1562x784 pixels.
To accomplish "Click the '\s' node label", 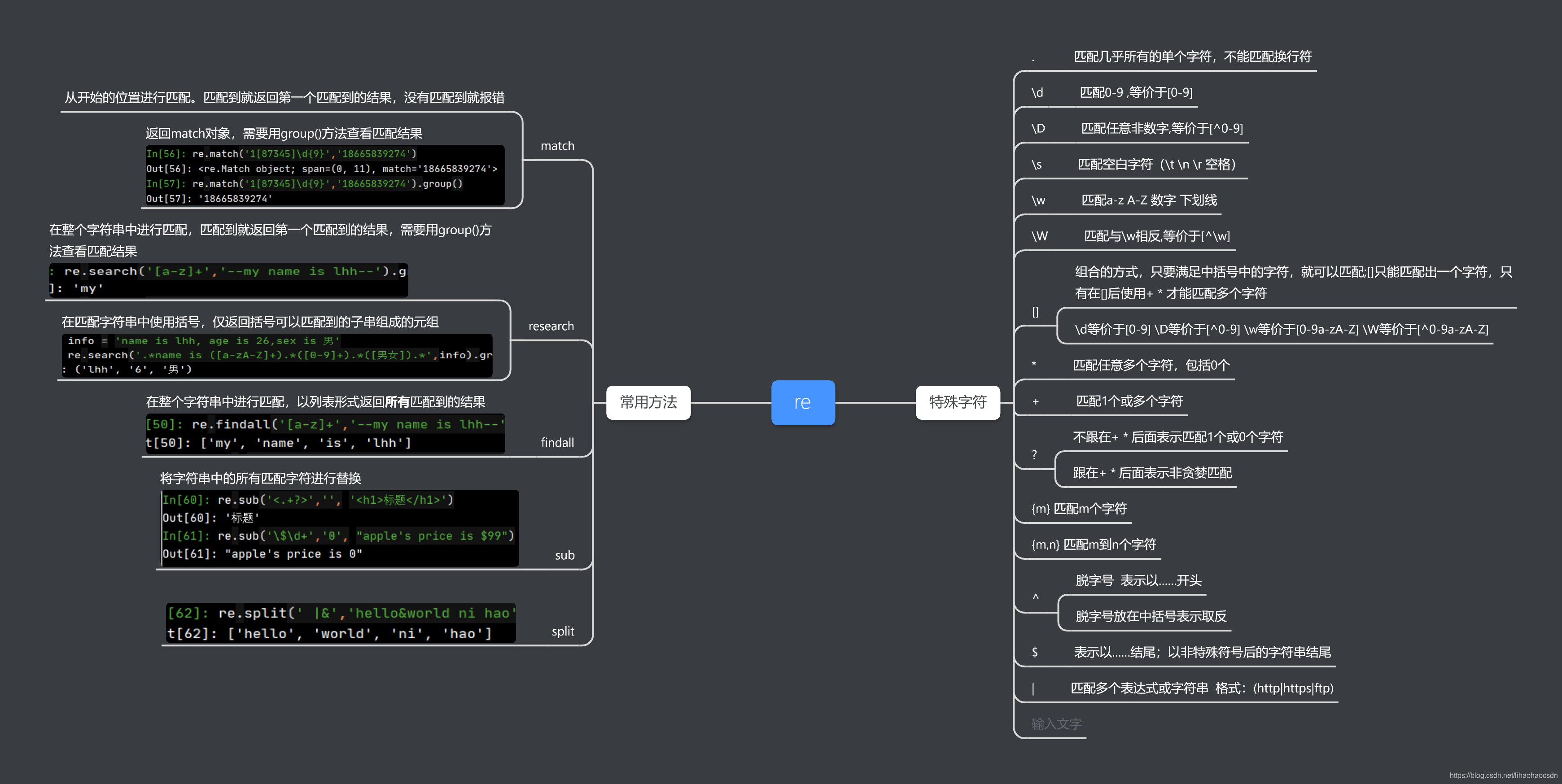I will 1037,164.
